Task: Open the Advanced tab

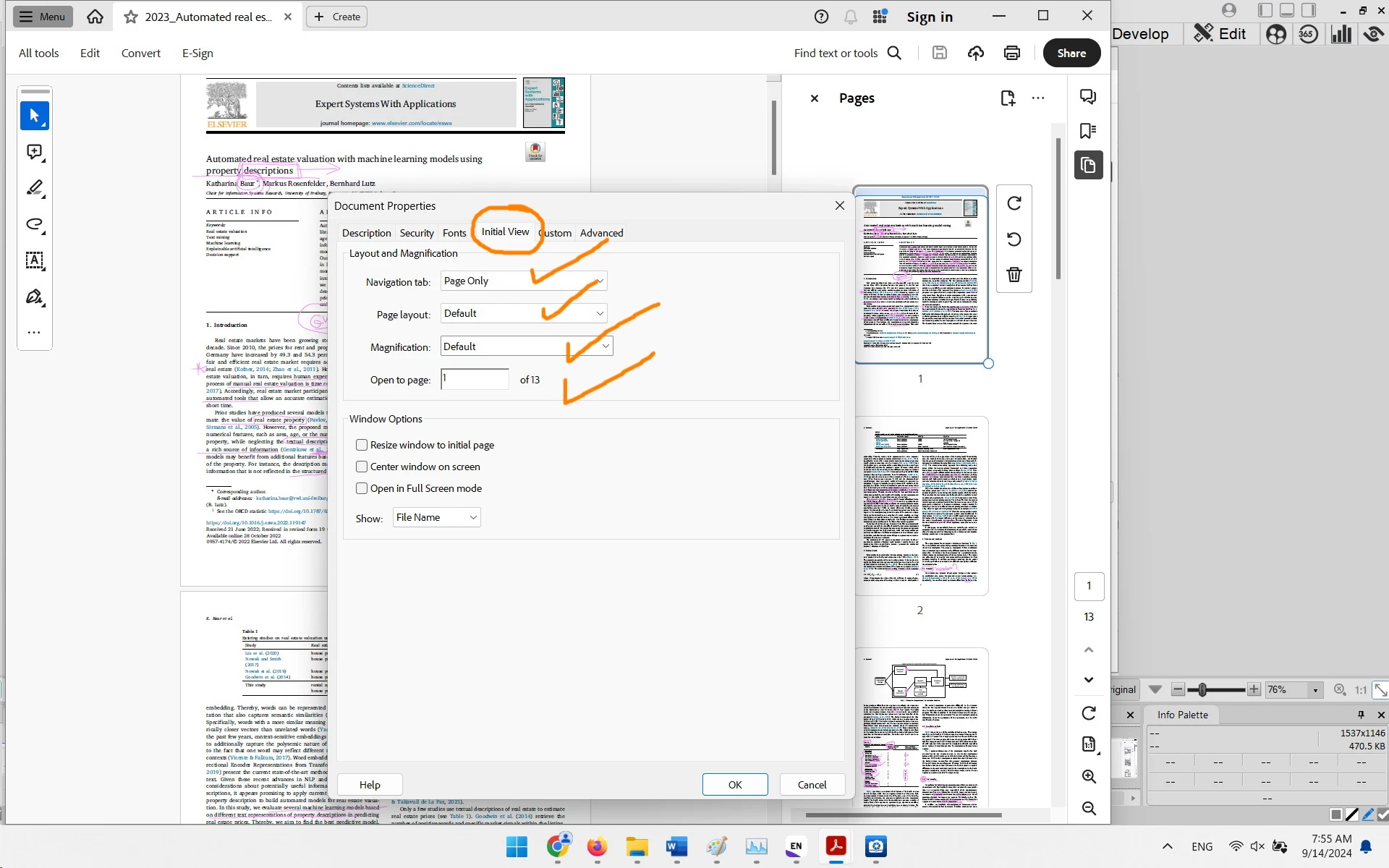Action: pyautogui.click(x=601, y=233)
